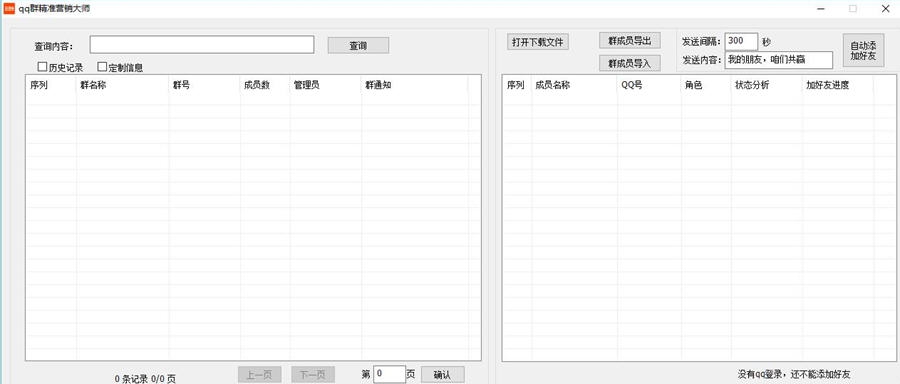Click the 发送内容 message input field
Screen dimensions: 900x384
(x=779, y=60)
